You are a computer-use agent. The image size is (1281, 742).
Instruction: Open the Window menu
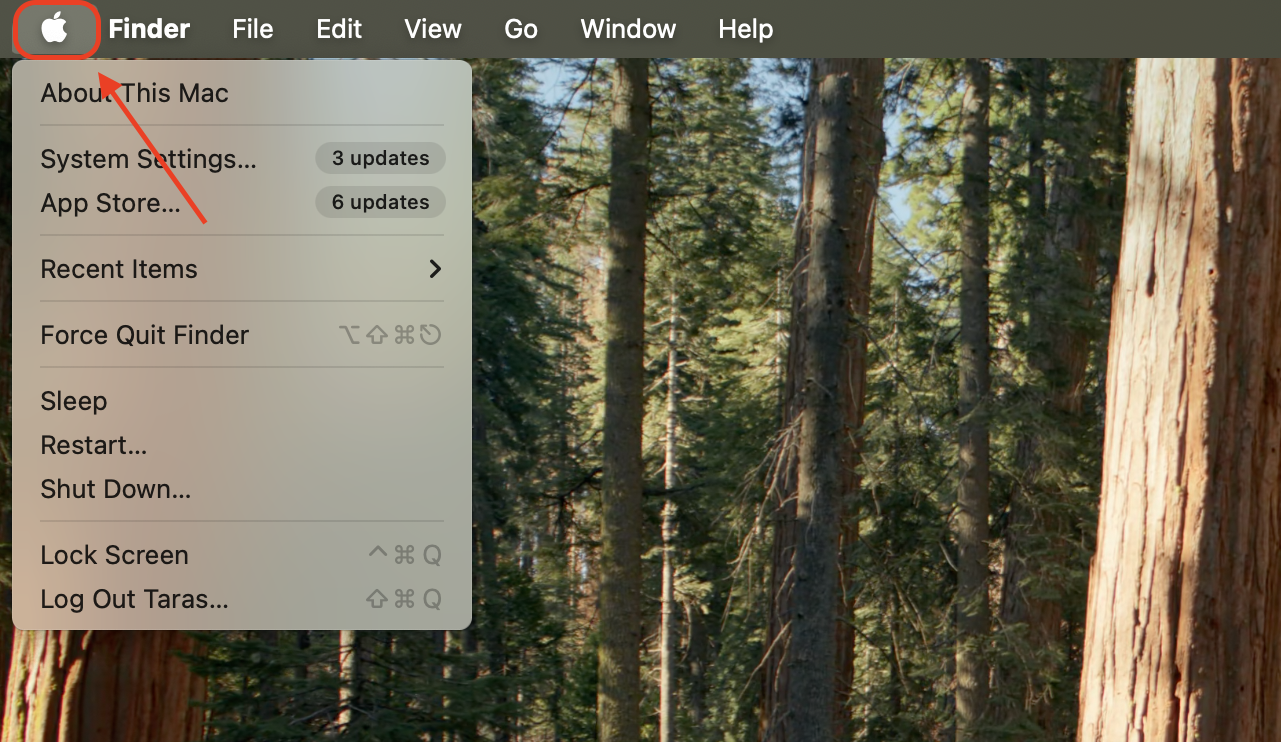(627, 28)
